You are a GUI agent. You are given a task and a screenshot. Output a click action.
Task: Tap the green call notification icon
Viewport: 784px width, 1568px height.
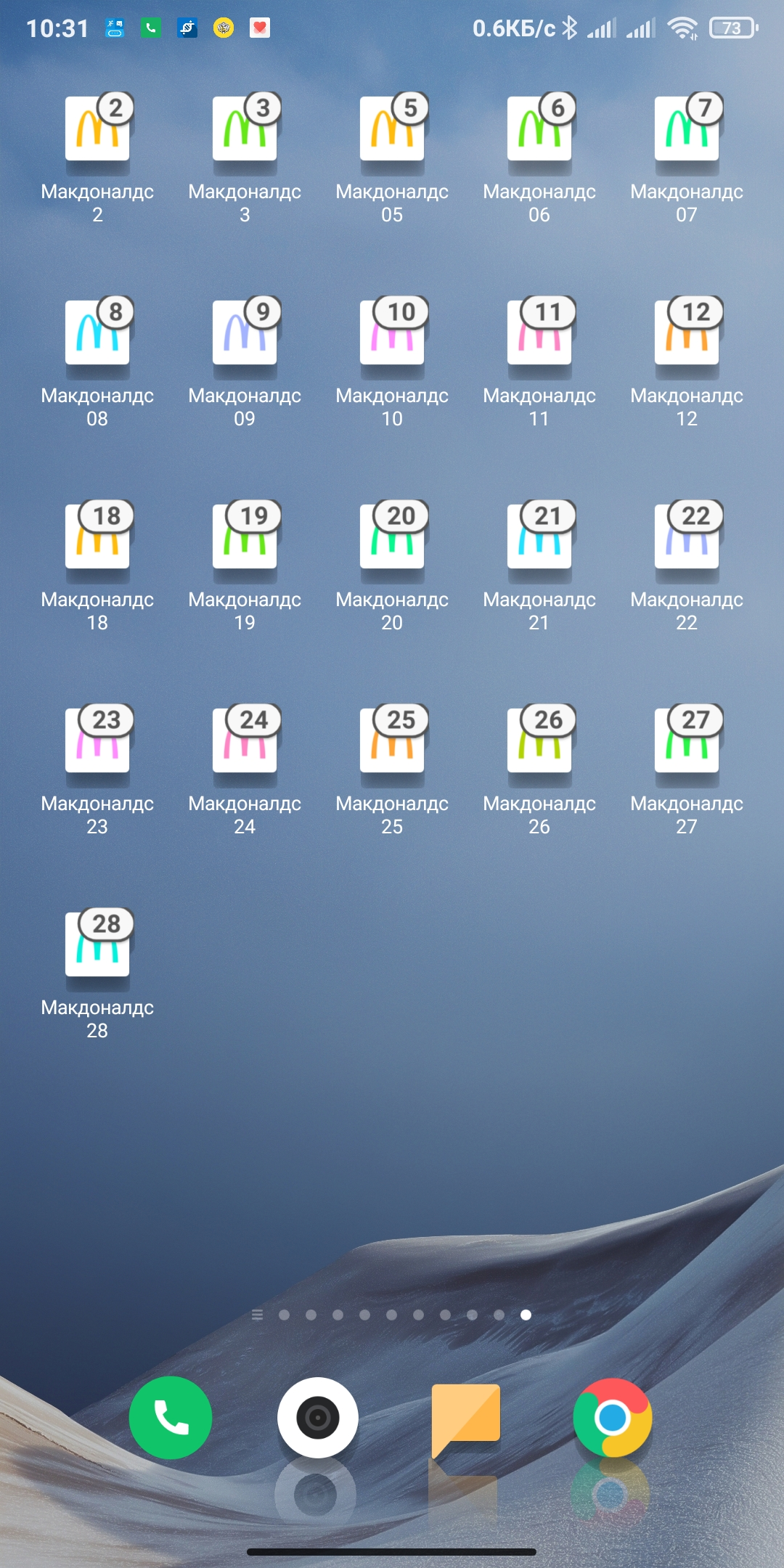151,28
